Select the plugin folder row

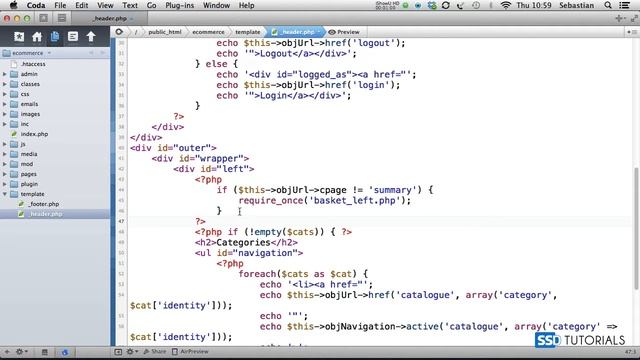tap(55, 184)
